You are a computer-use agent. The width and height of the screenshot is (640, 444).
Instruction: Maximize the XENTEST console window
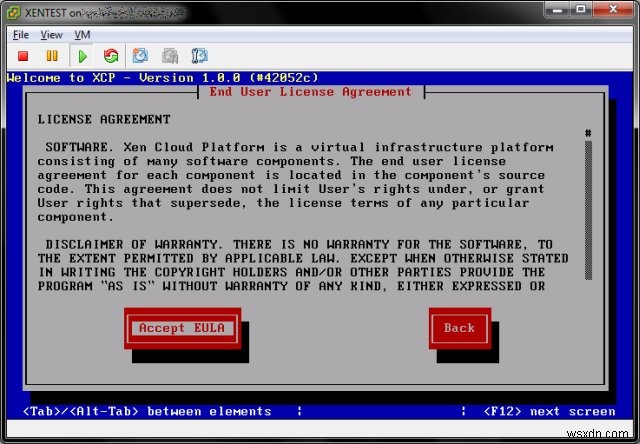pyautogui.click(x=581, y=9)
